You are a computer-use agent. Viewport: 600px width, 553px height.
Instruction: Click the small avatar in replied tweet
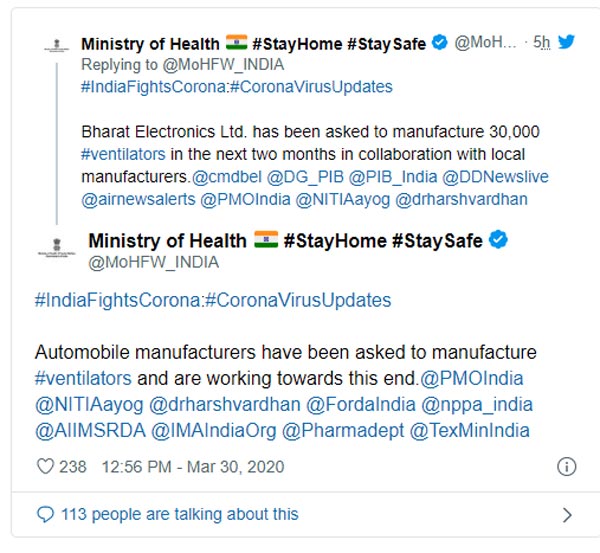click(x=57, y=45)
